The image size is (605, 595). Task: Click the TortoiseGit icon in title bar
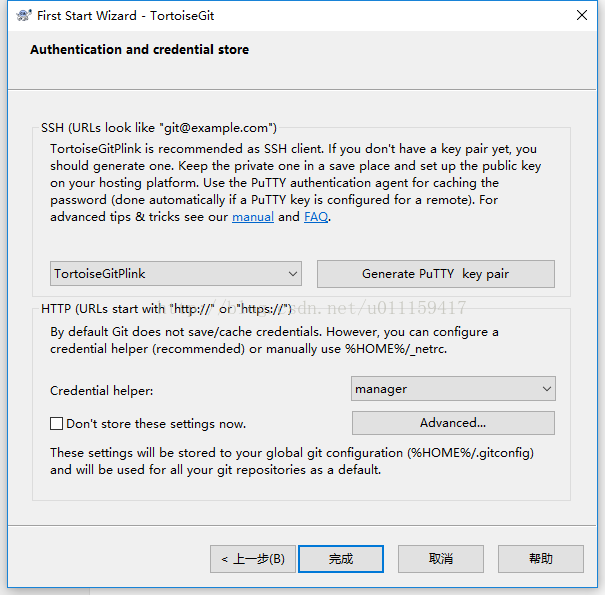point(23,16)
